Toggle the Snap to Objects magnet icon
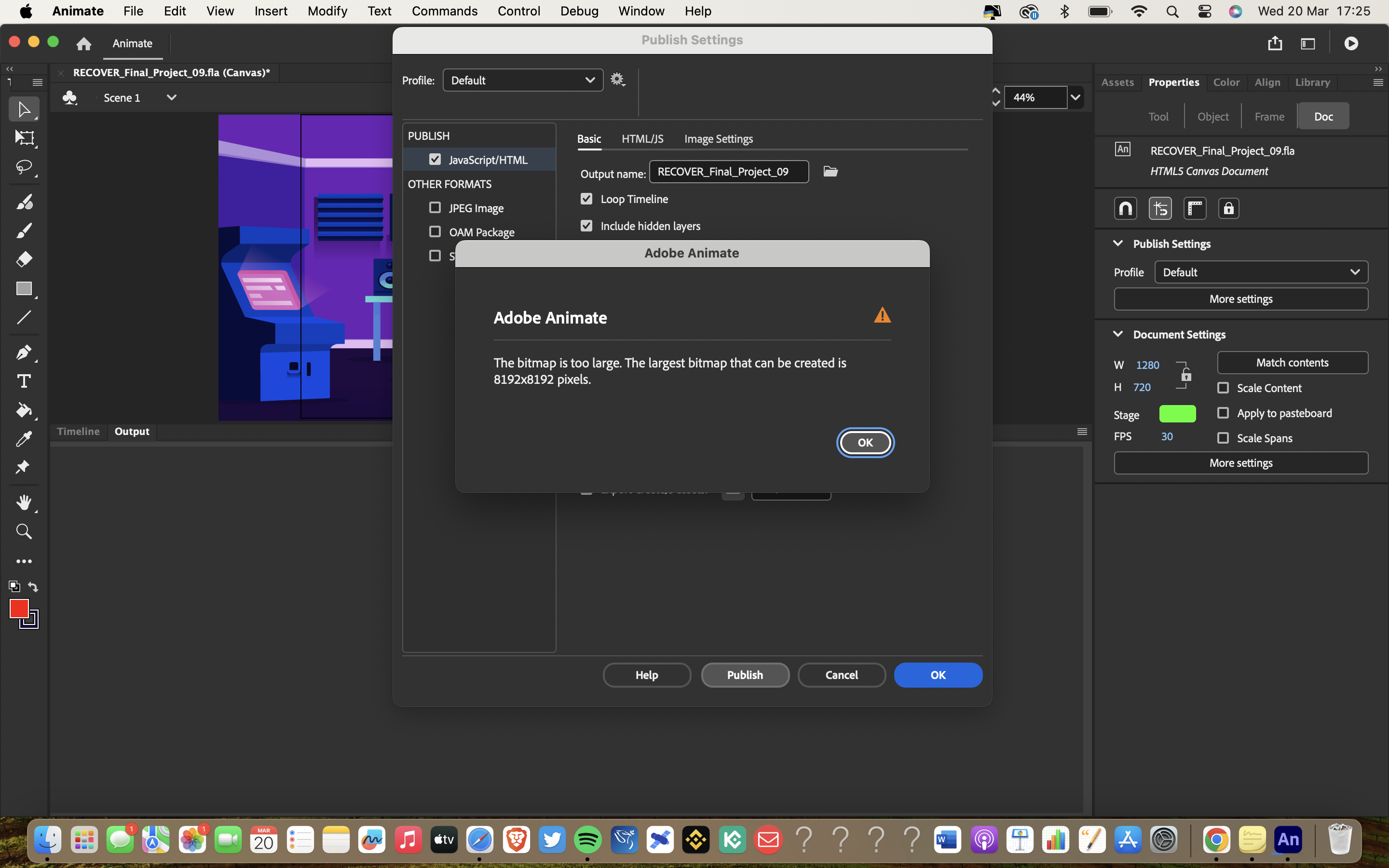This screenshot has height=868, width=1389. (x=1125, y=208)
